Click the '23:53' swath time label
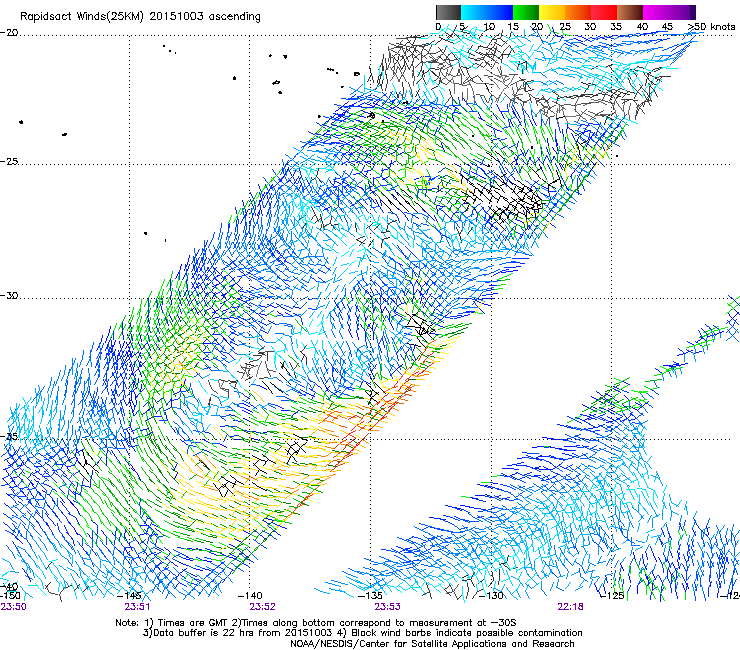Screen dimensions: 740x650 (387, 607)
